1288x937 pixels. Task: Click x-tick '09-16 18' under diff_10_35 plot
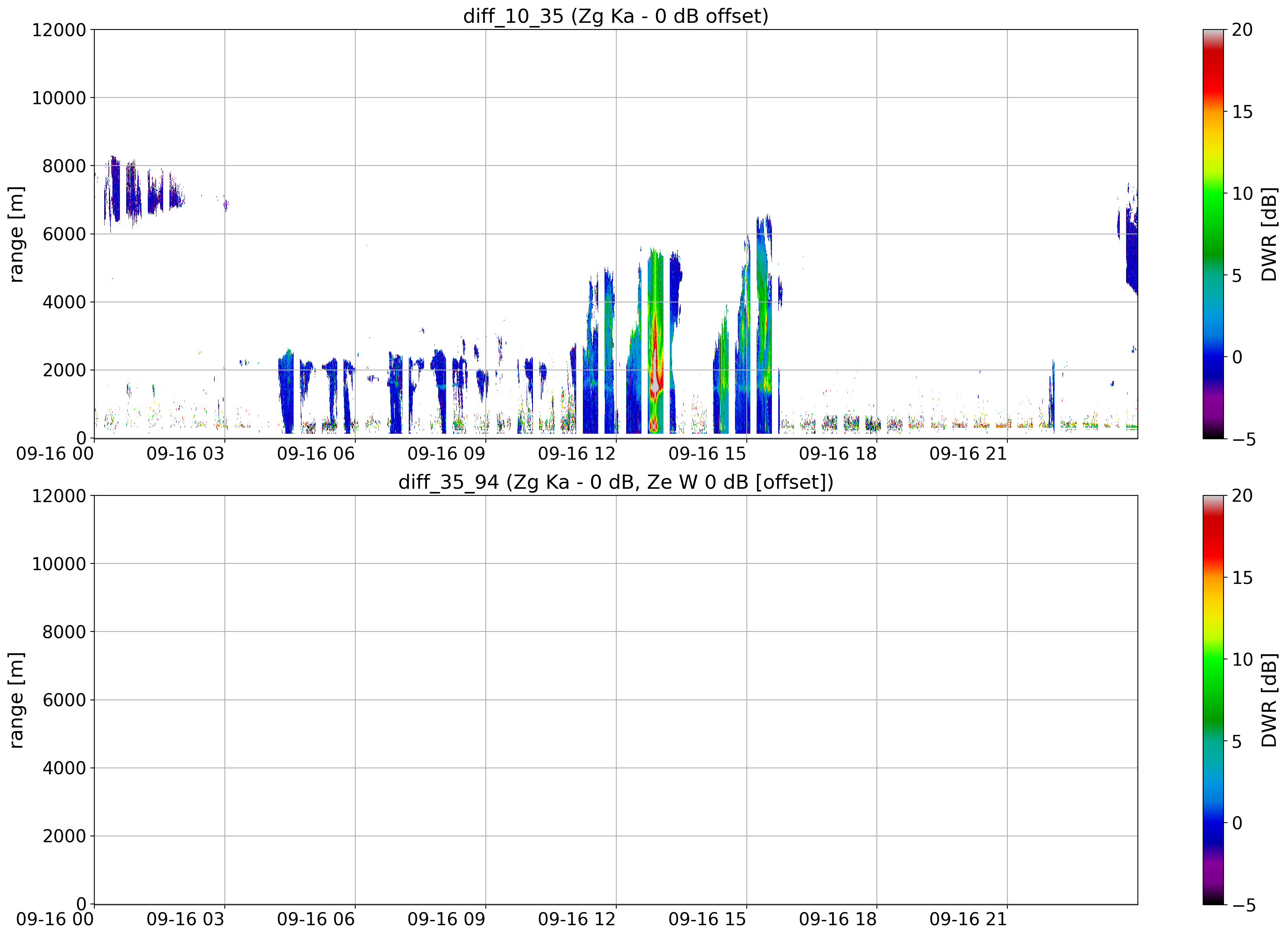(838, 453)
